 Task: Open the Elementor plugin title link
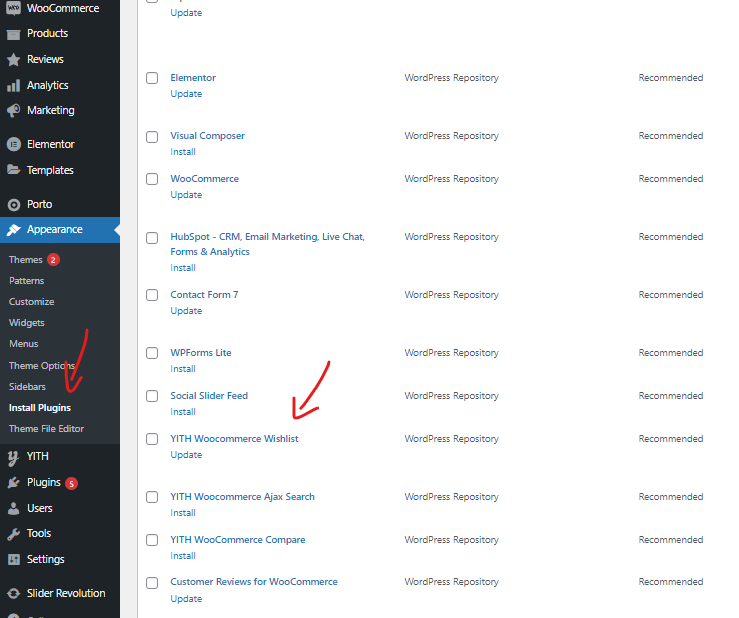[x=193, y=78]
